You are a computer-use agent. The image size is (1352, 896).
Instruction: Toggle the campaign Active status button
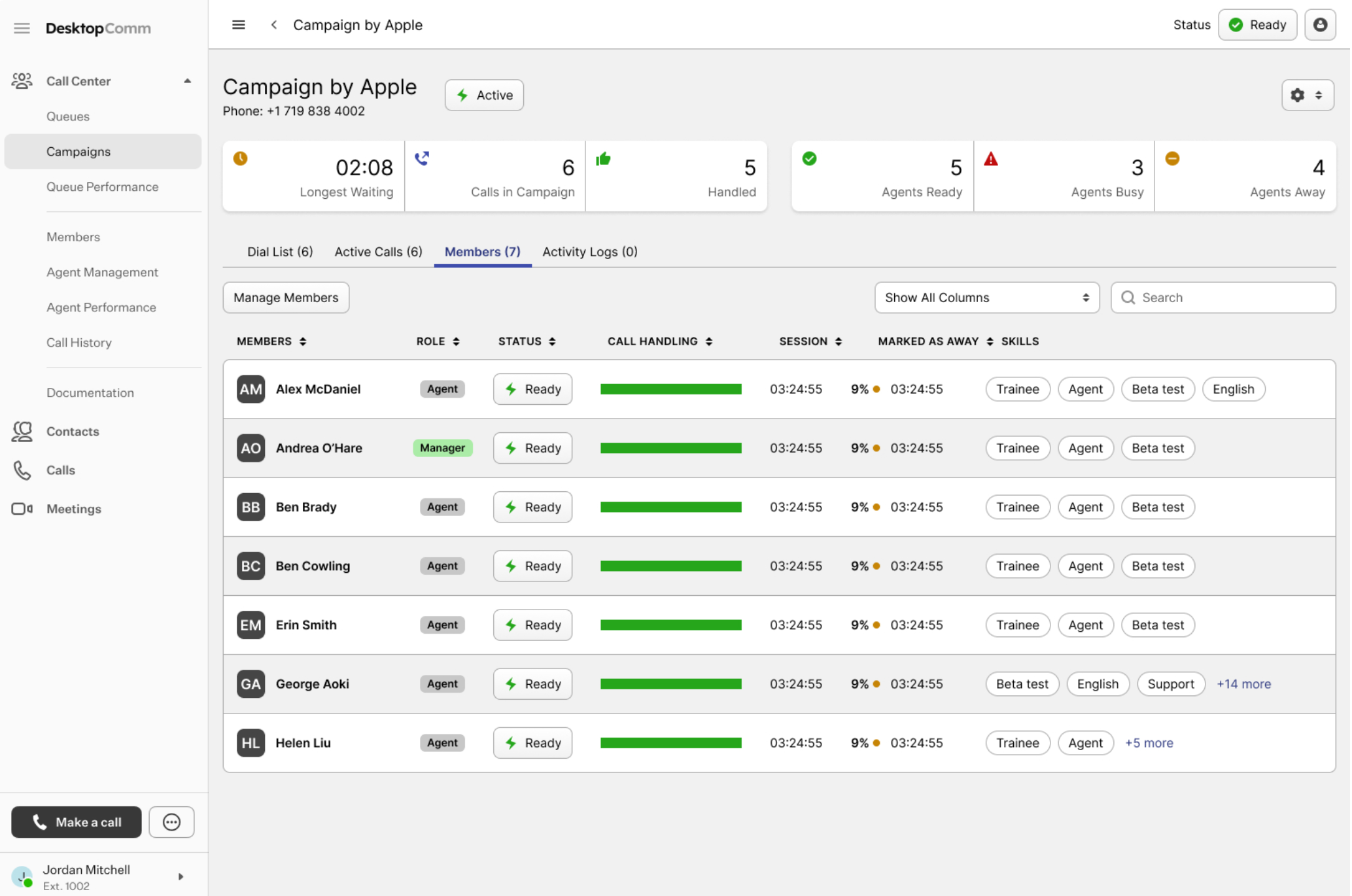(x=484, y=95)
